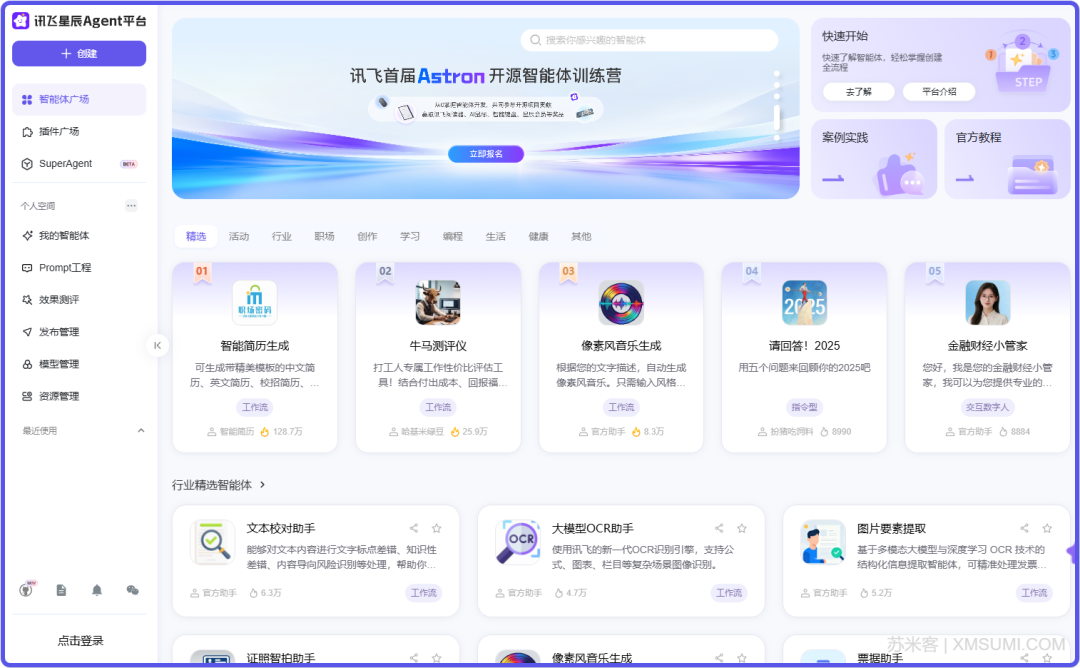Click the 个人空间 section label

click(38, 206)
